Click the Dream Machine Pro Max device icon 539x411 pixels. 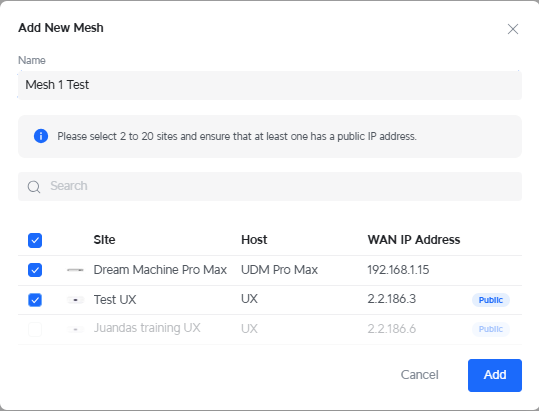[x=75, y=270]
